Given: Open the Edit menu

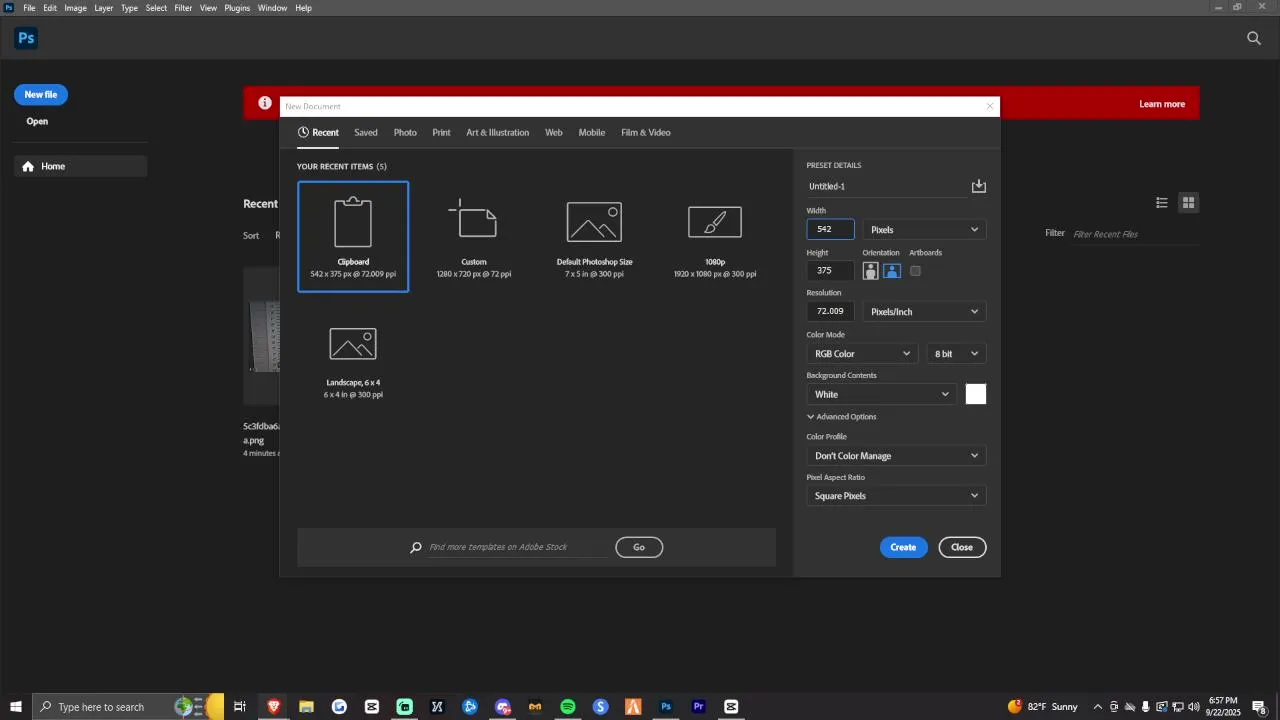Looking at the screenshot, I should click(50, 8).
